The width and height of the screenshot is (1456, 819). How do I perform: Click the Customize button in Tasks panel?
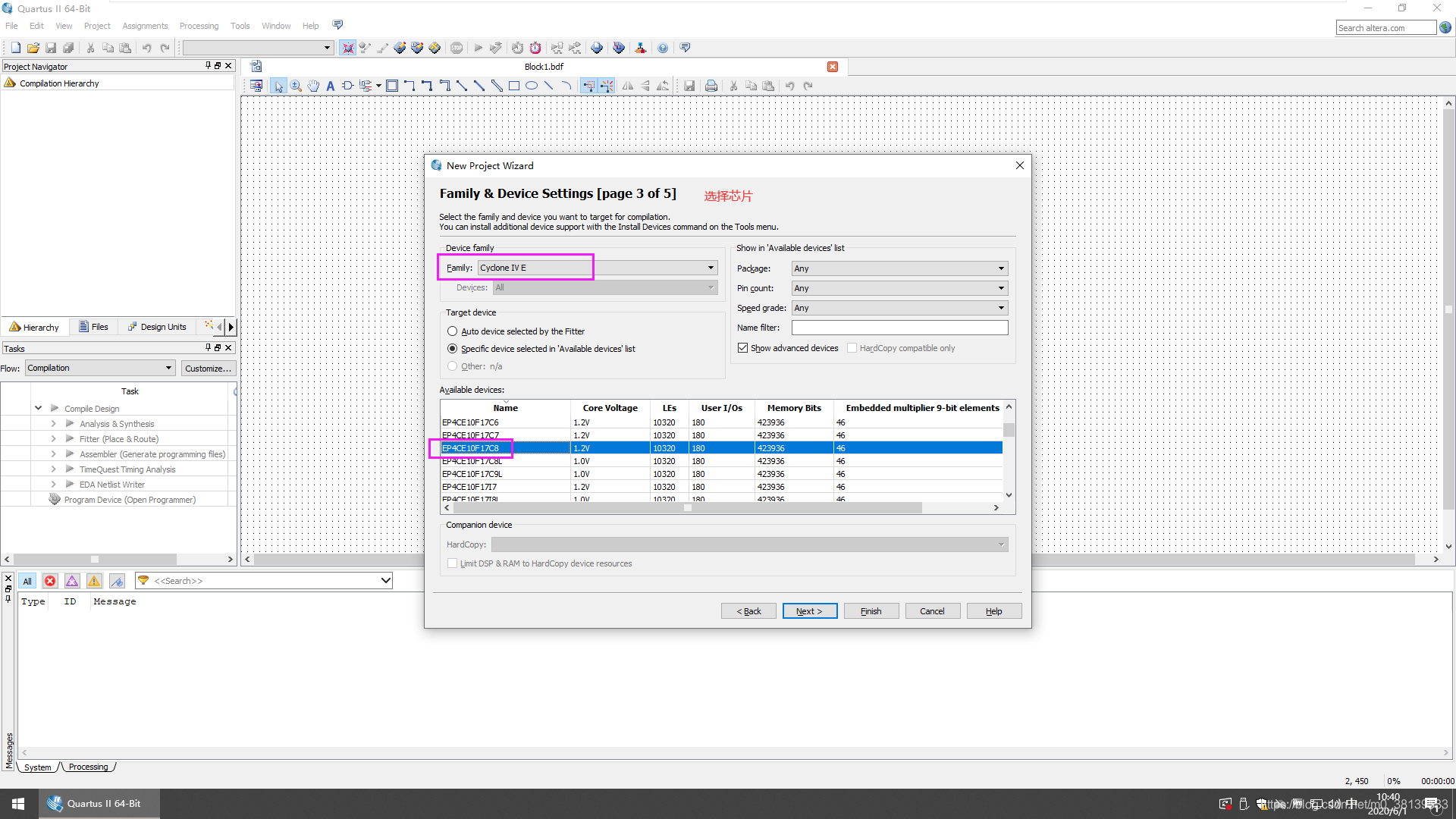pos(208,369)
